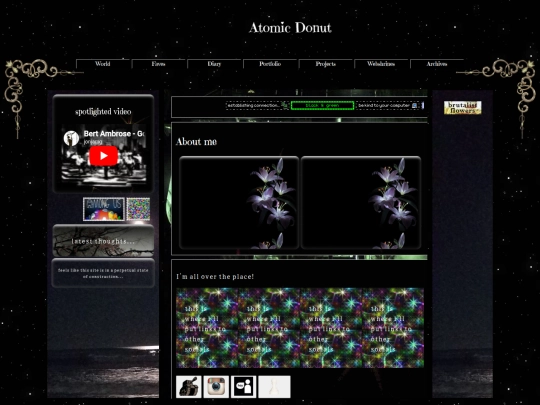This screenshot has width=540, height=405.
Task: Click the first lily flower card
Action: pos(239,202)
